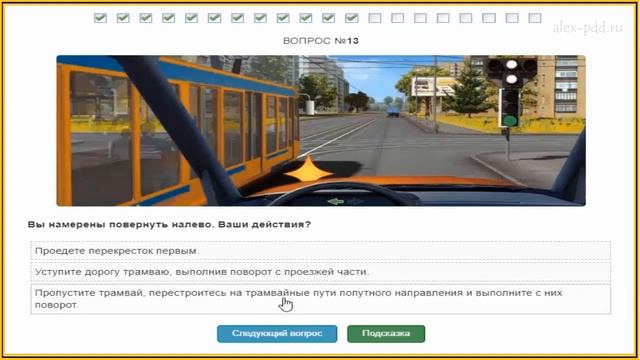Select answer 'Уступите дорогу трамваю, выполнив поворот с проезжей части'

click(320, 272)
